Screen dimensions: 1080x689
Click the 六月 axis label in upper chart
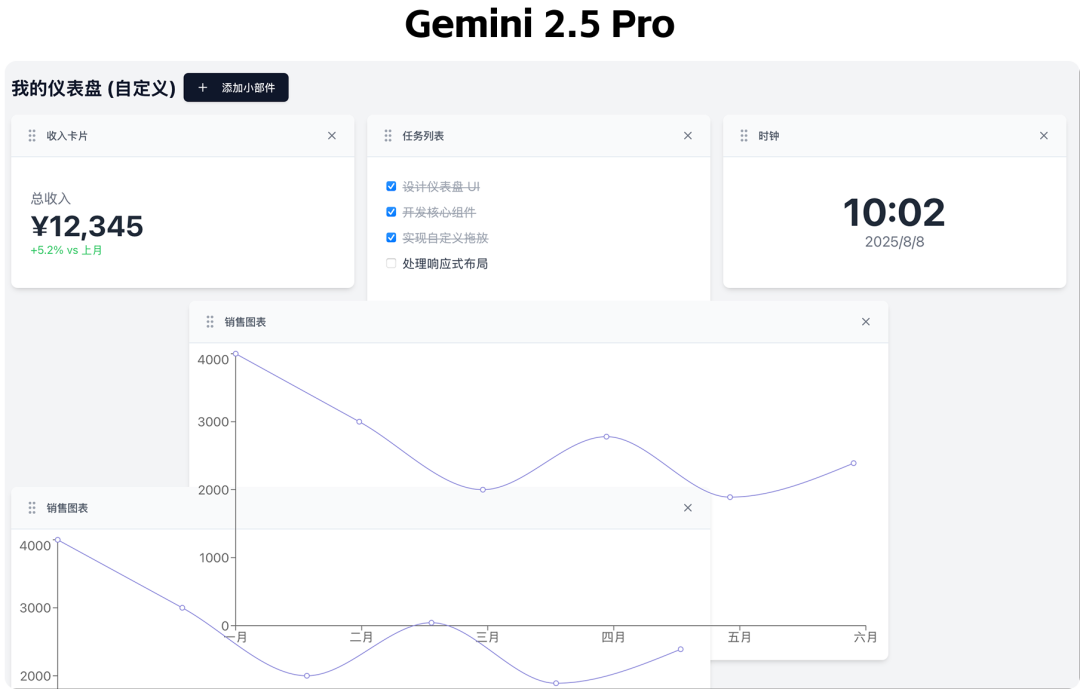tap(865, 637)
